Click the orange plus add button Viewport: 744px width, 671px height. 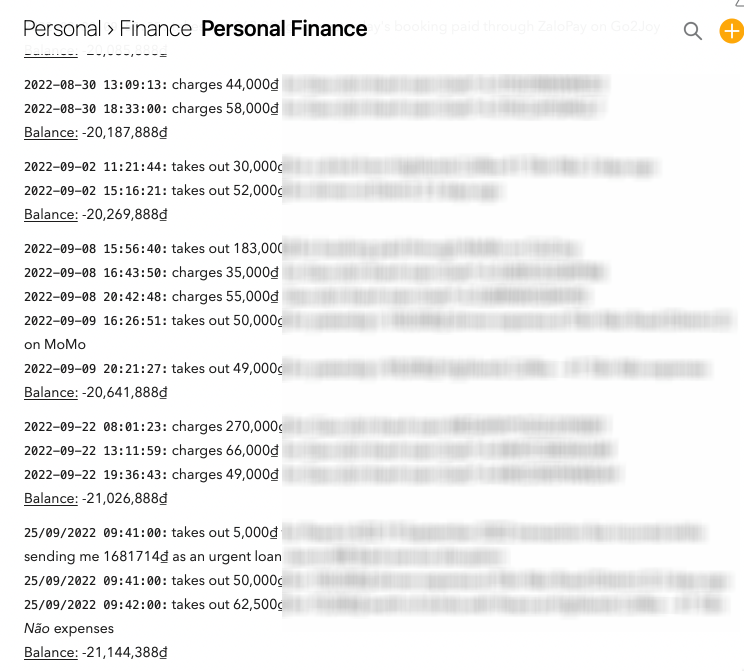732,31
